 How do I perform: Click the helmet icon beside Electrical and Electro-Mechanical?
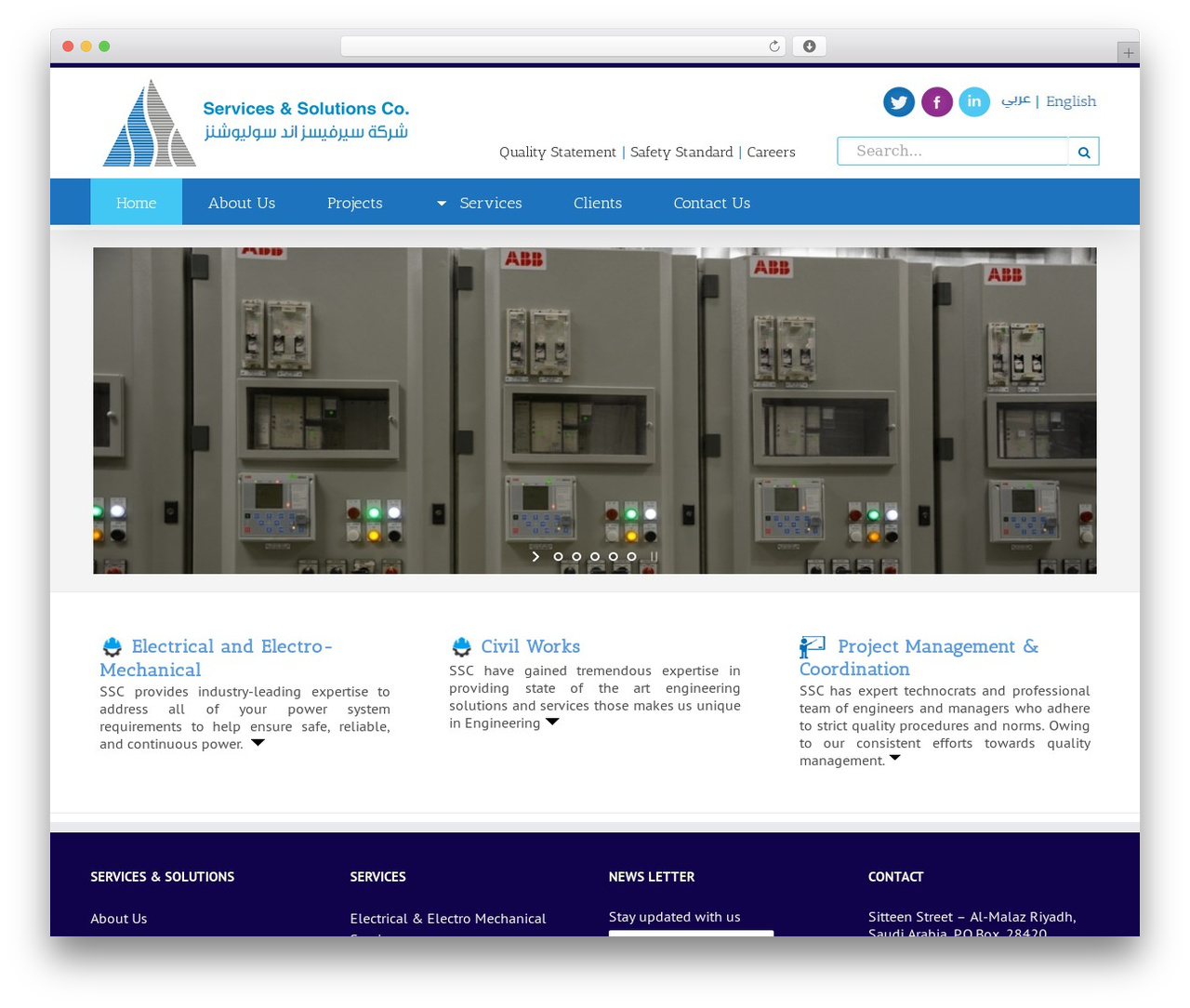pos(112,646)
